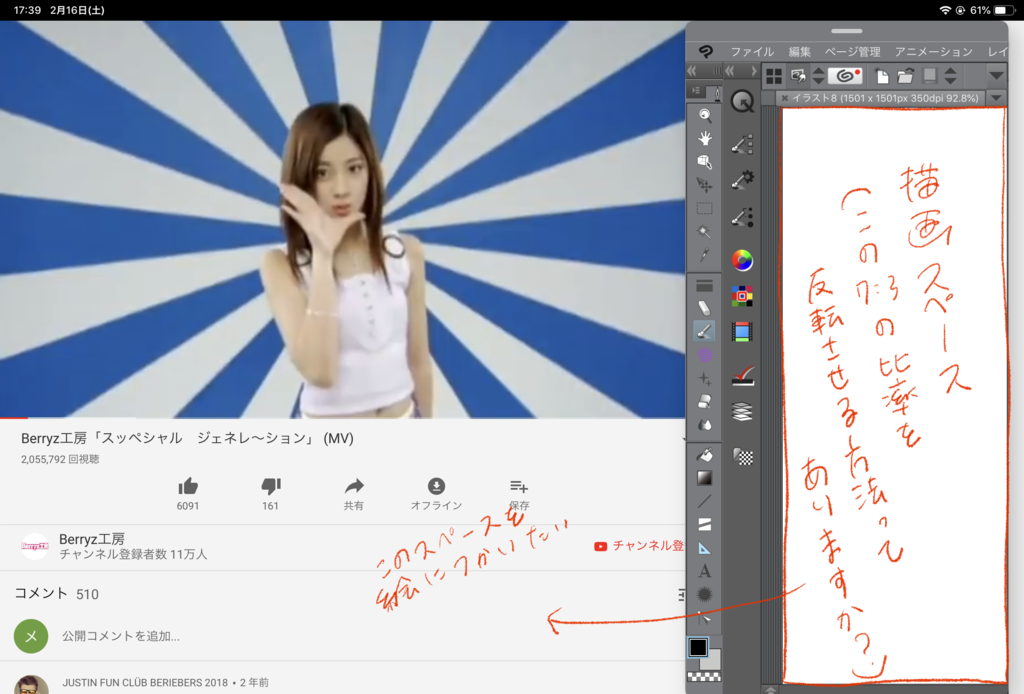
Task: Close the イラスト8 canvas tab
Action: [784, 98]
